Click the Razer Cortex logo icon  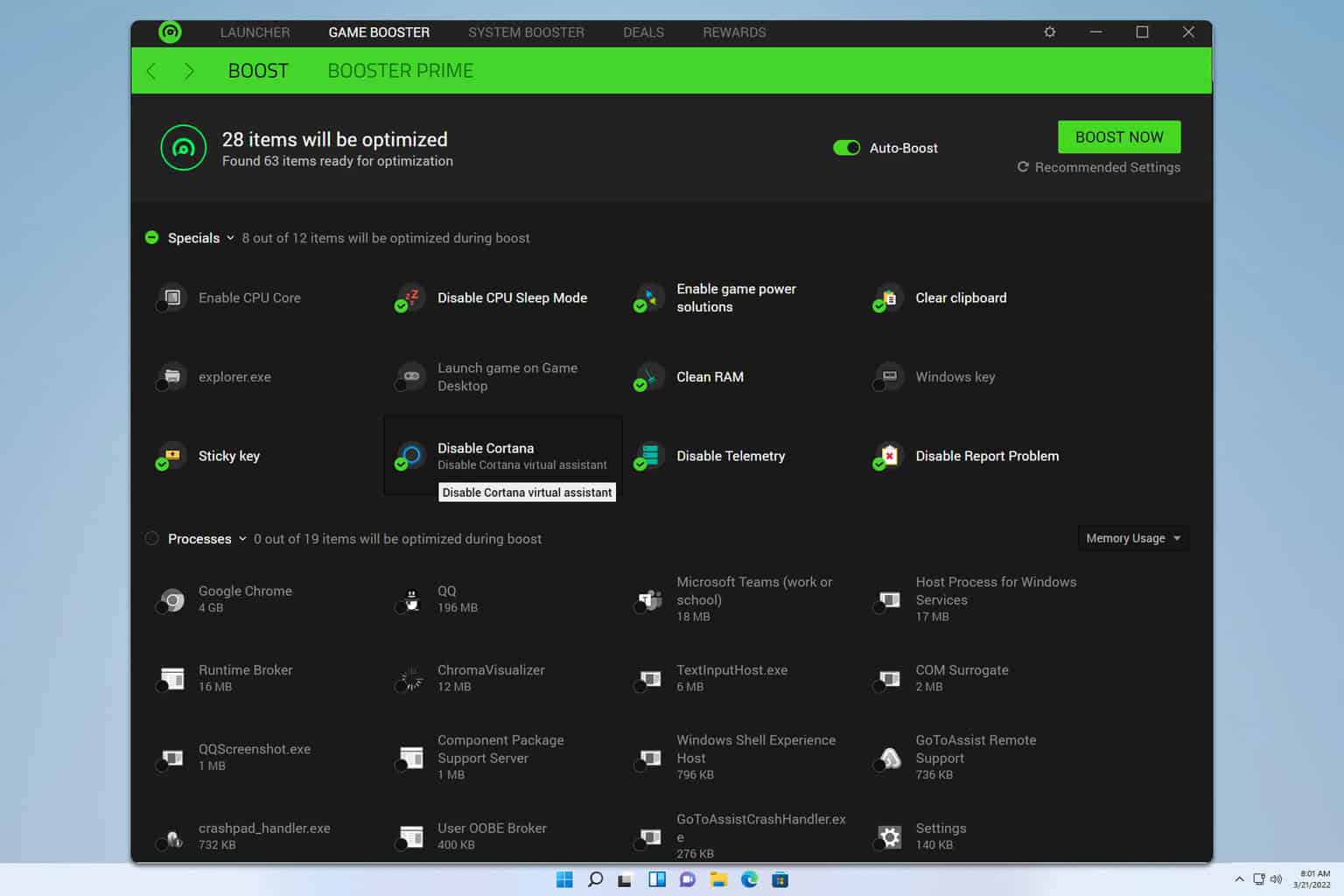click(x=170, y=32)
